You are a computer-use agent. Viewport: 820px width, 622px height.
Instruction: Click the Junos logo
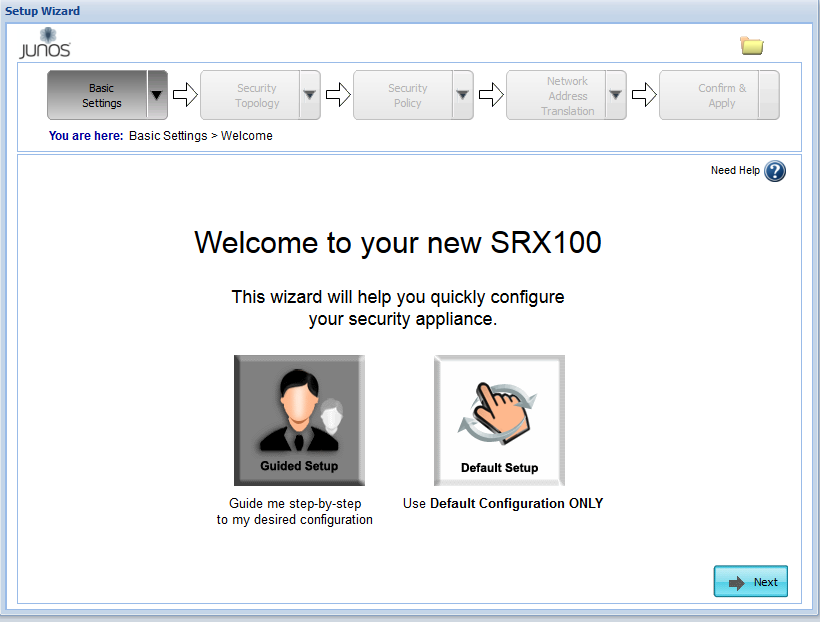[x=45, y=43]
